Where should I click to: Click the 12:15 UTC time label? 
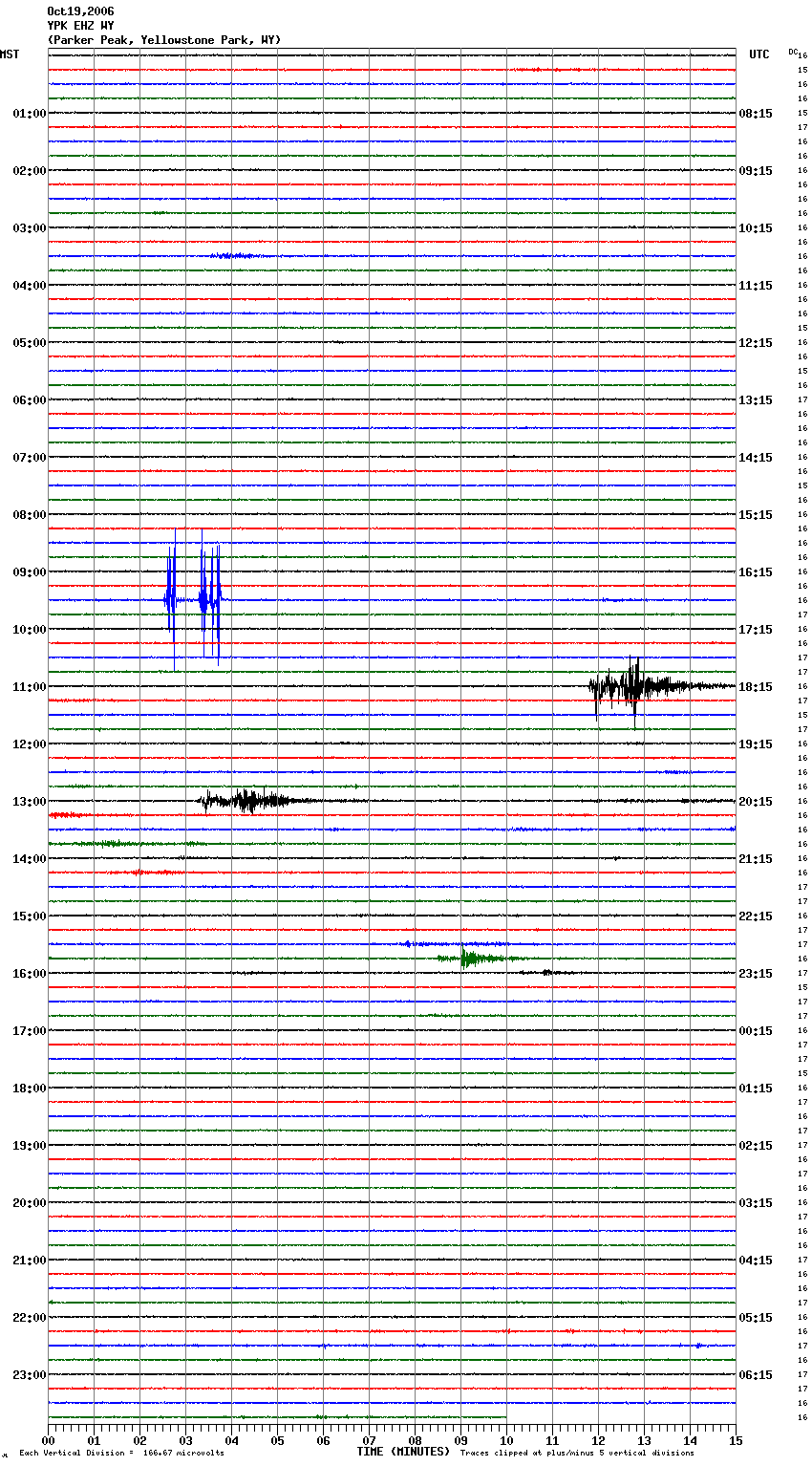point(756,343)
